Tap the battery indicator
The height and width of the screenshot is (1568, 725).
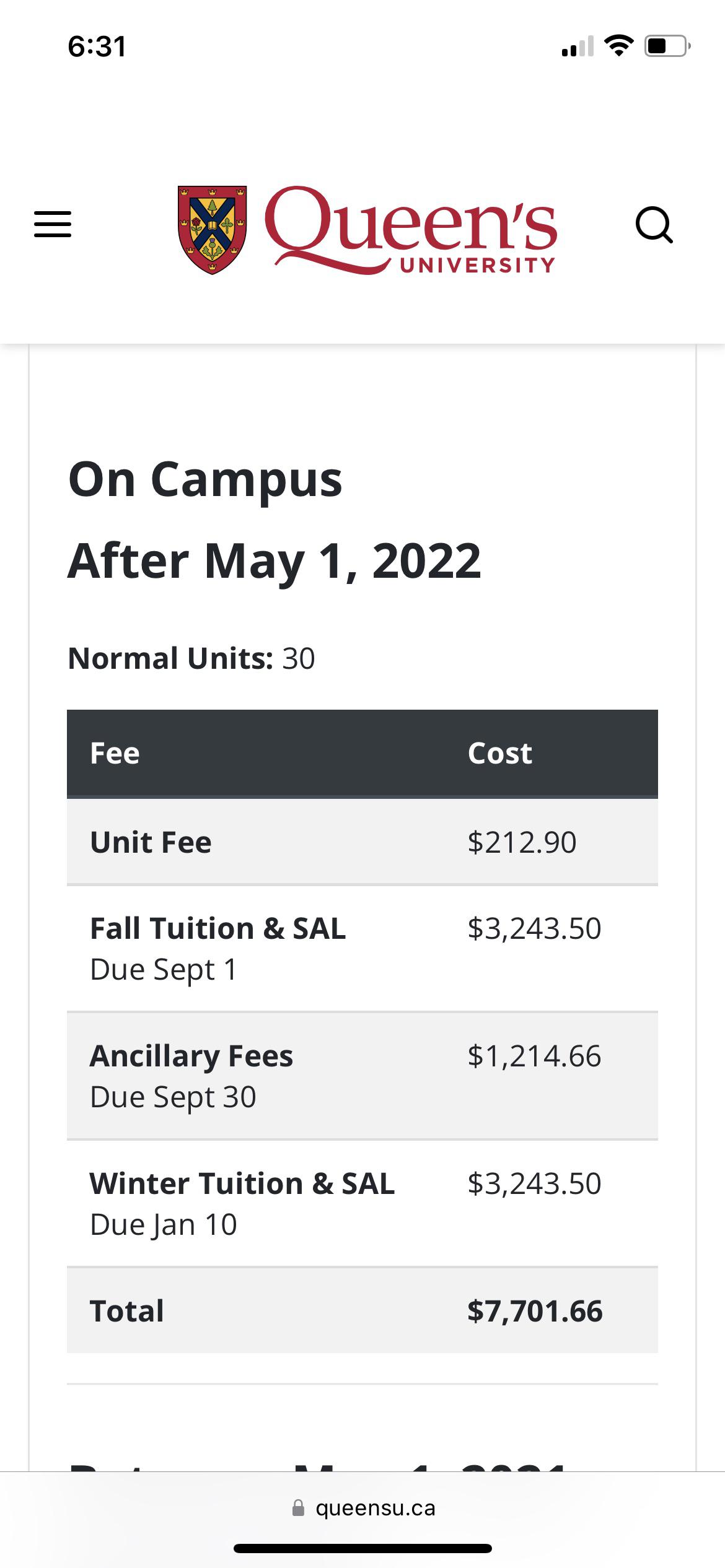tap(666, 45)
